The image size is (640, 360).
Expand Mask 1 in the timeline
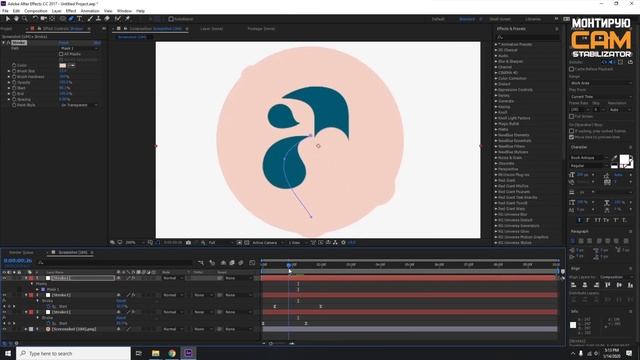point(38,289)
